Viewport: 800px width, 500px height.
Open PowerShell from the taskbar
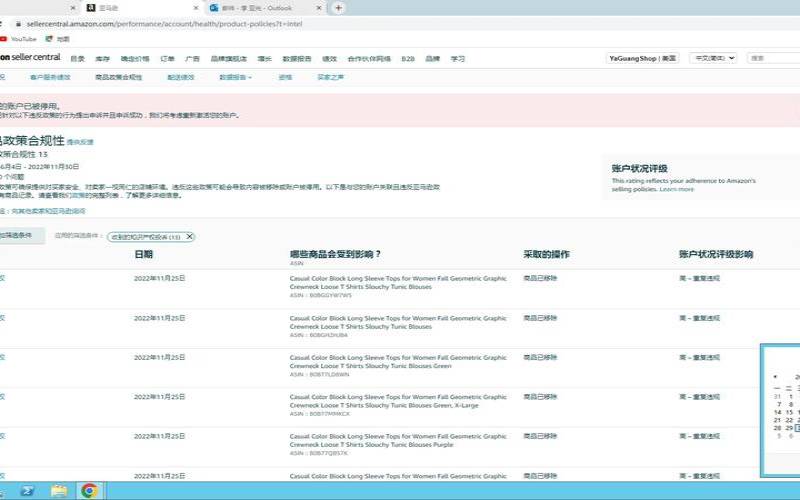(x=28, y=491)
